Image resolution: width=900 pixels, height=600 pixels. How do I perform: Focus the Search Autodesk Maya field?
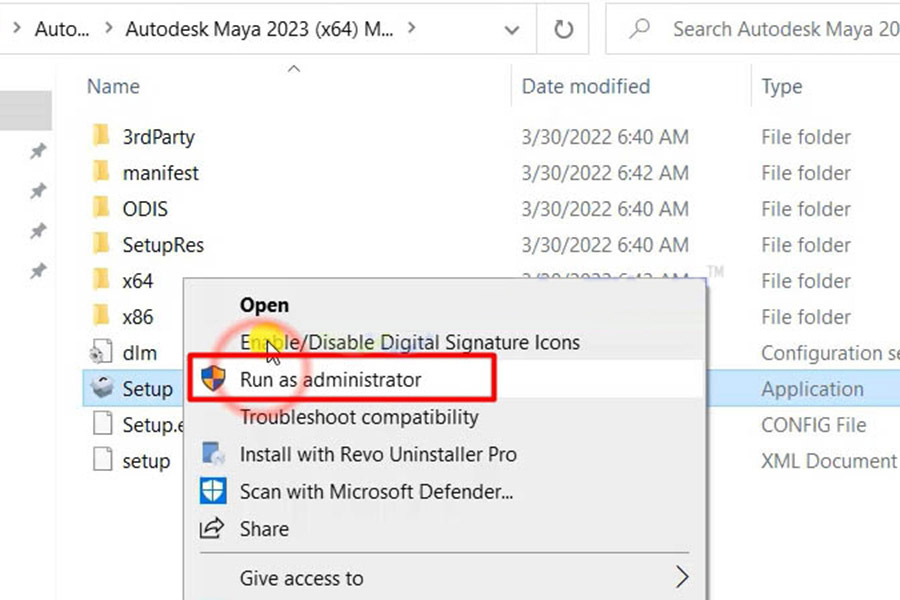click(x=753, y=29)
